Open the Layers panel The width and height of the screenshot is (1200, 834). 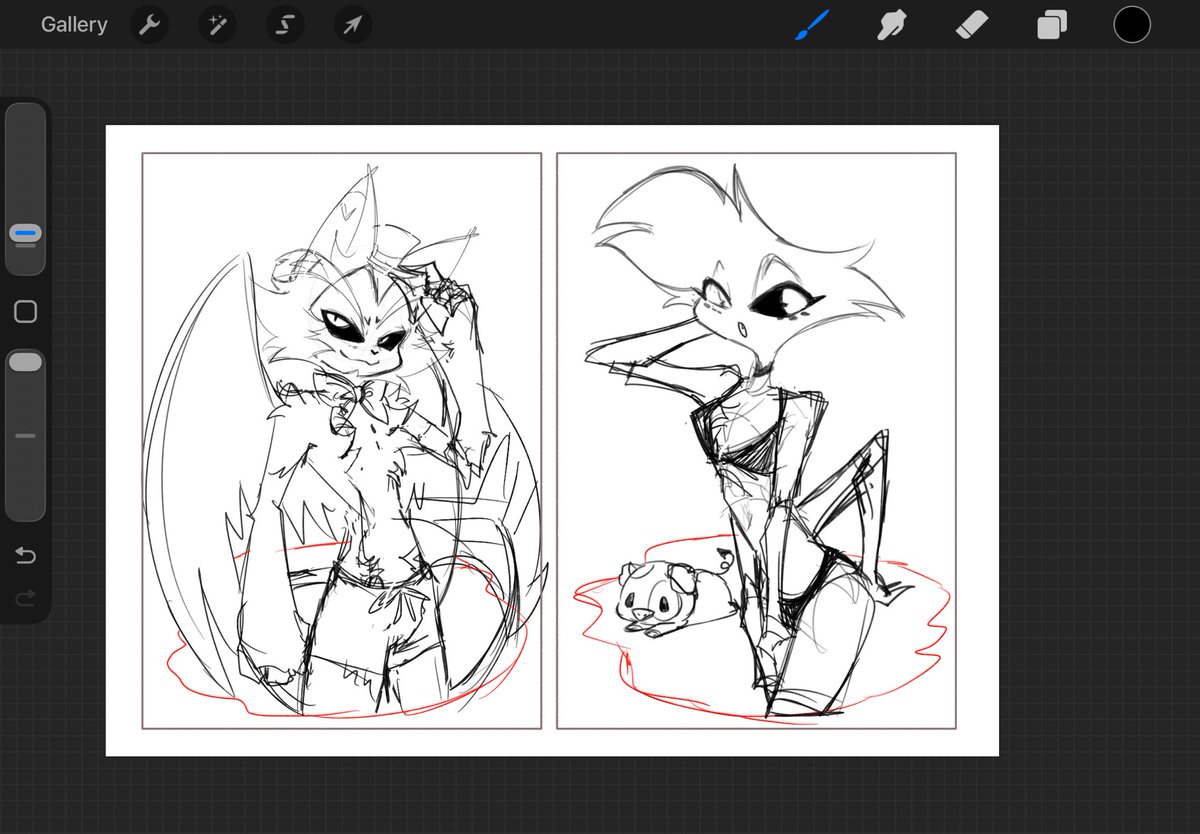tap(1052, 25)
